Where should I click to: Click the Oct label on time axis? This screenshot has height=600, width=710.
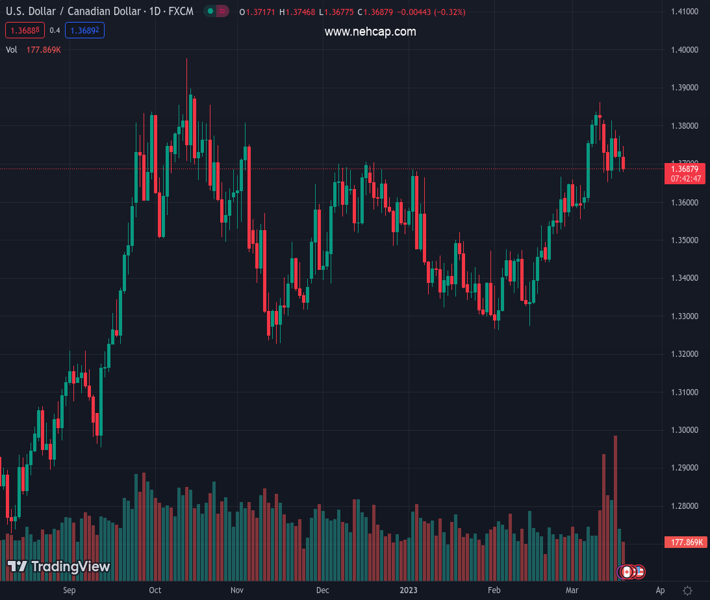click(155, 591)
